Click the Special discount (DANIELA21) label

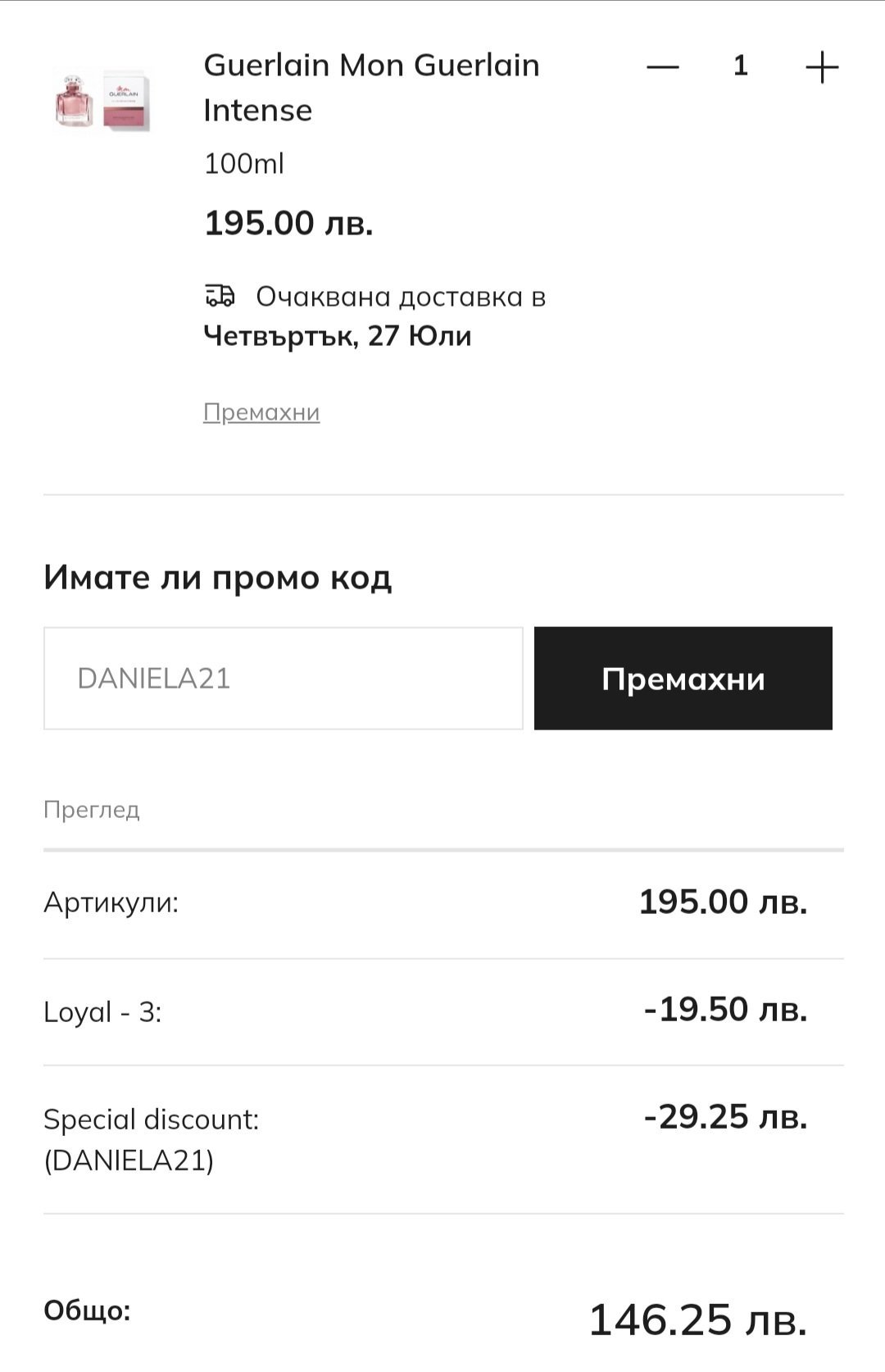coord(151,1139)
